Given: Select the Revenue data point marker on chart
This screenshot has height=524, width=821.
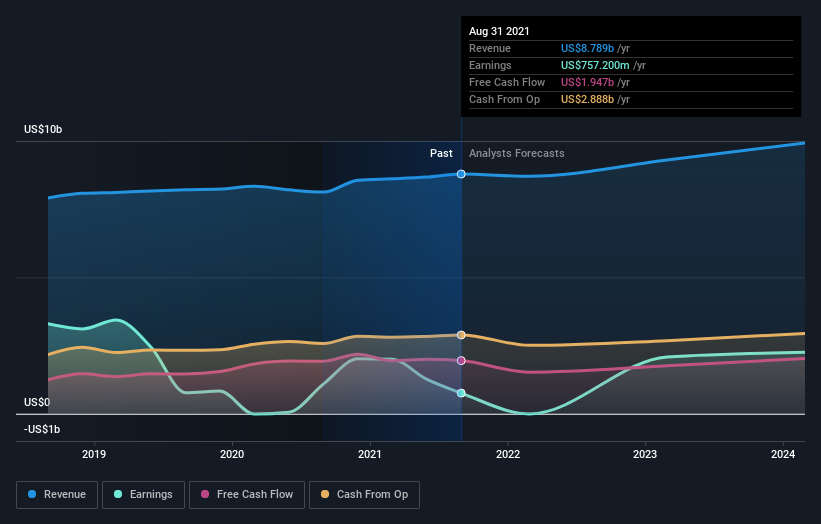Looking at the screenshot, I should coord(461,174).
